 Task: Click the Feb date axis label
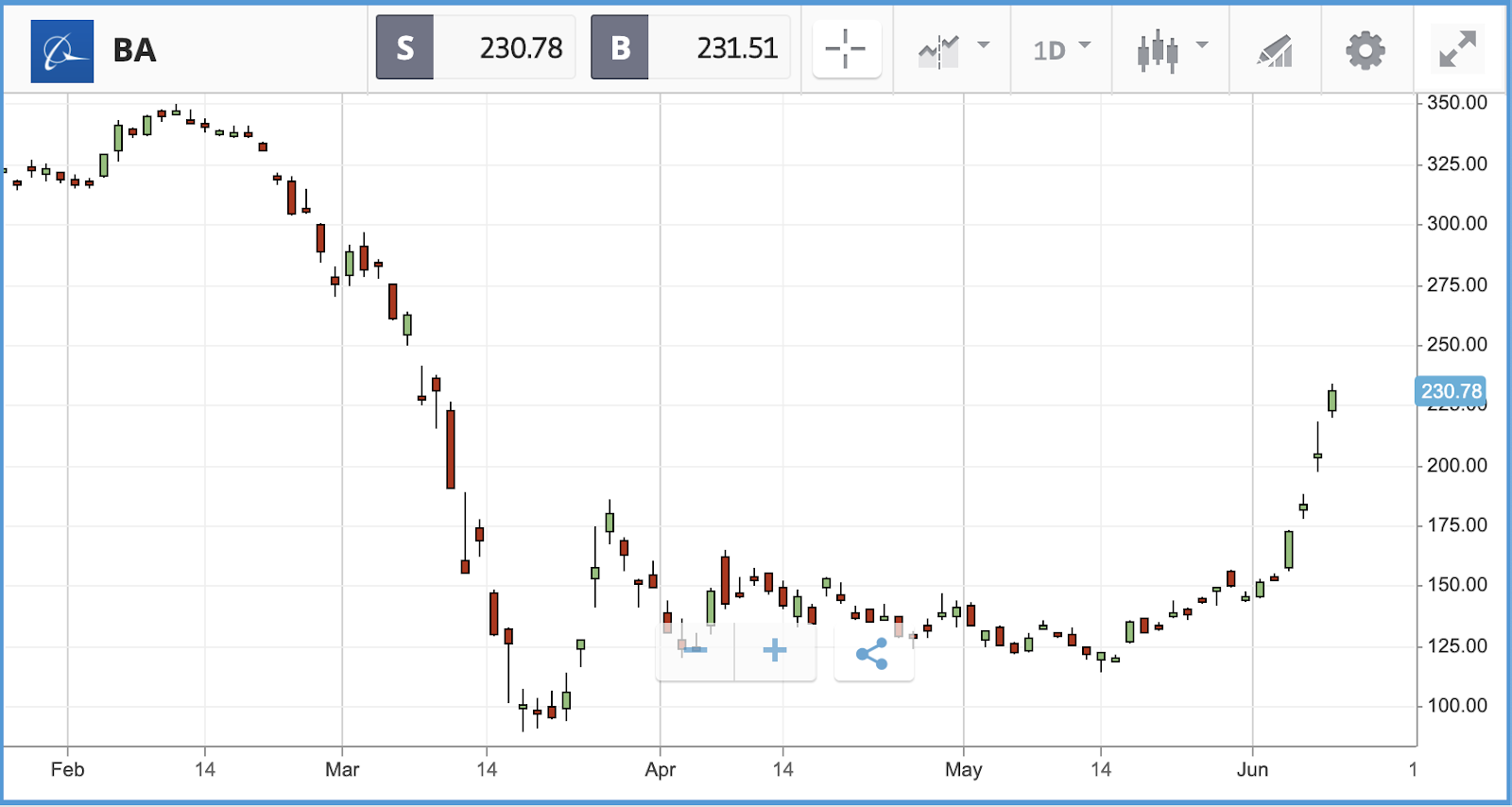[x=68, y=769]
